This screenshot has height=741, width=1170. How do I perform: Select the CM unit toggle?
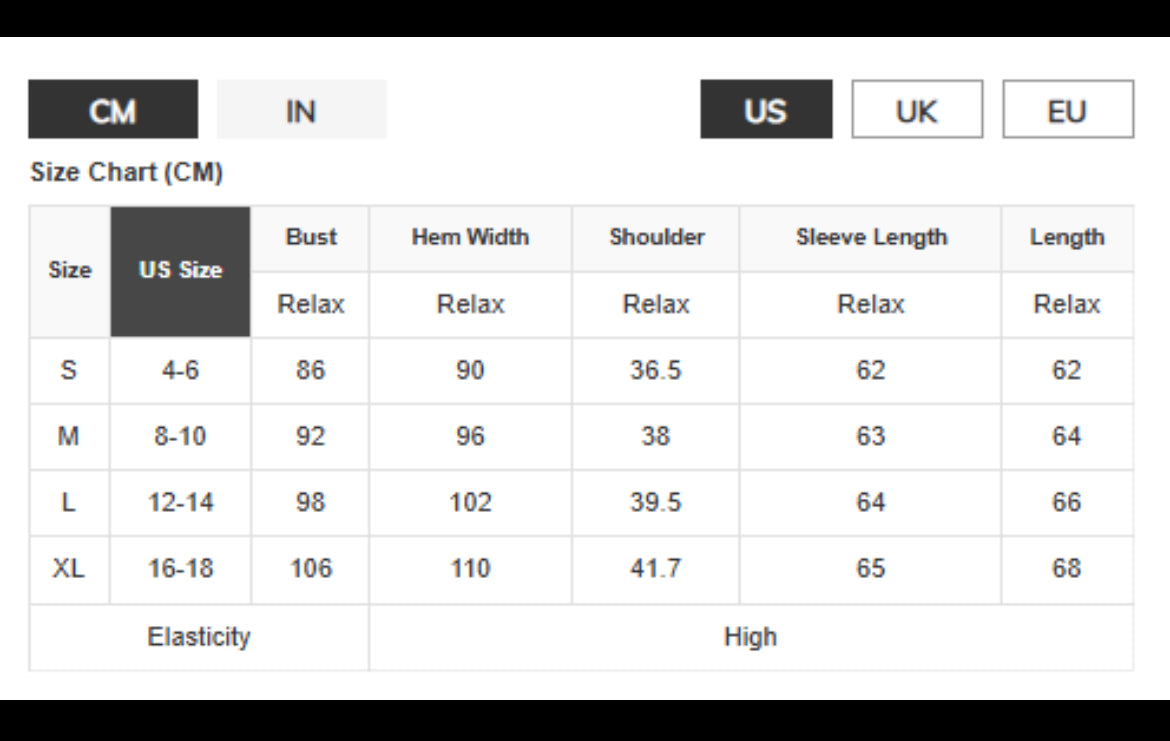[113, 110]
